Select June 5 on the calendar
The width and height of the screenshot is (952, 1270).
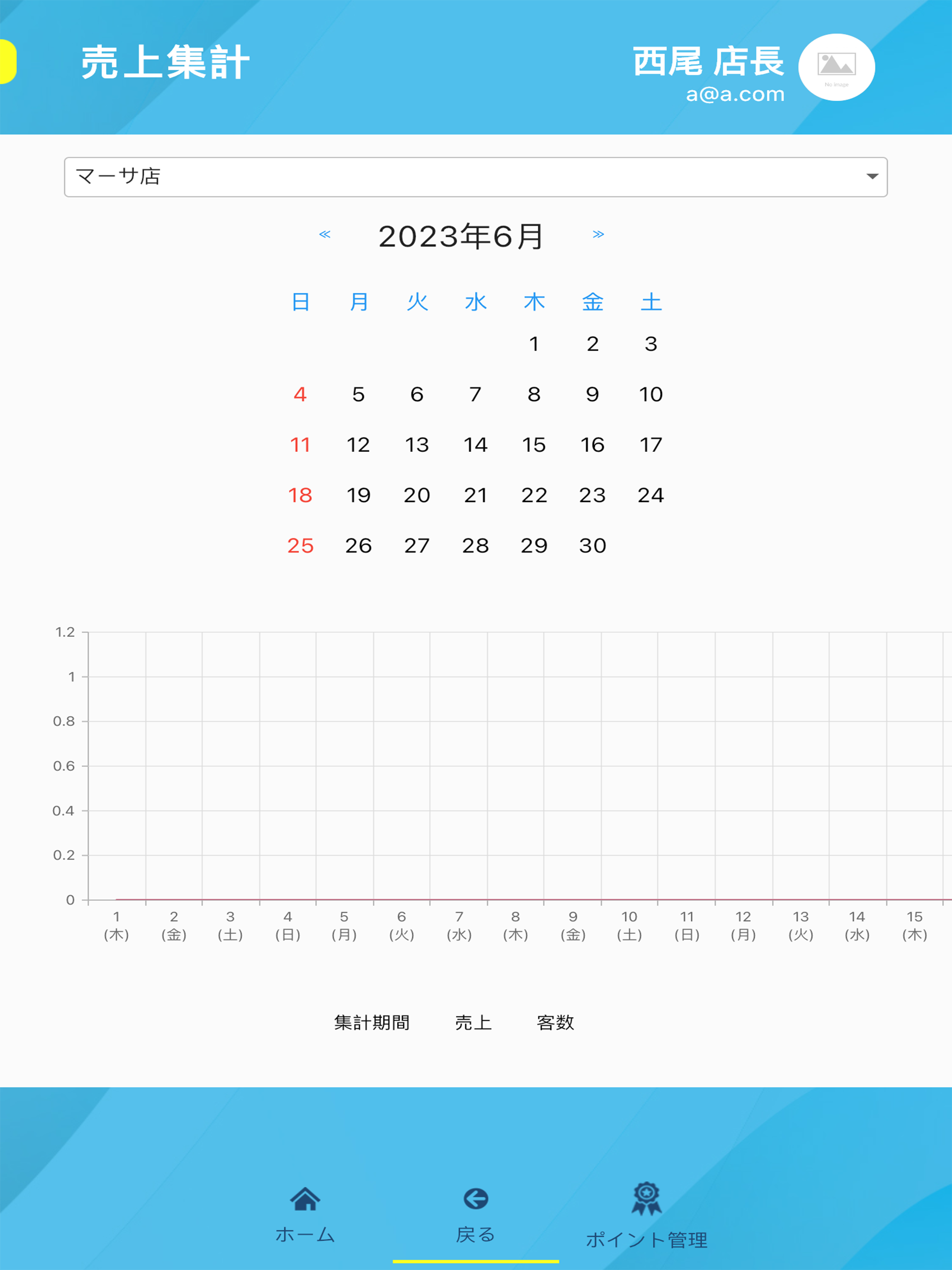point(358,395)
